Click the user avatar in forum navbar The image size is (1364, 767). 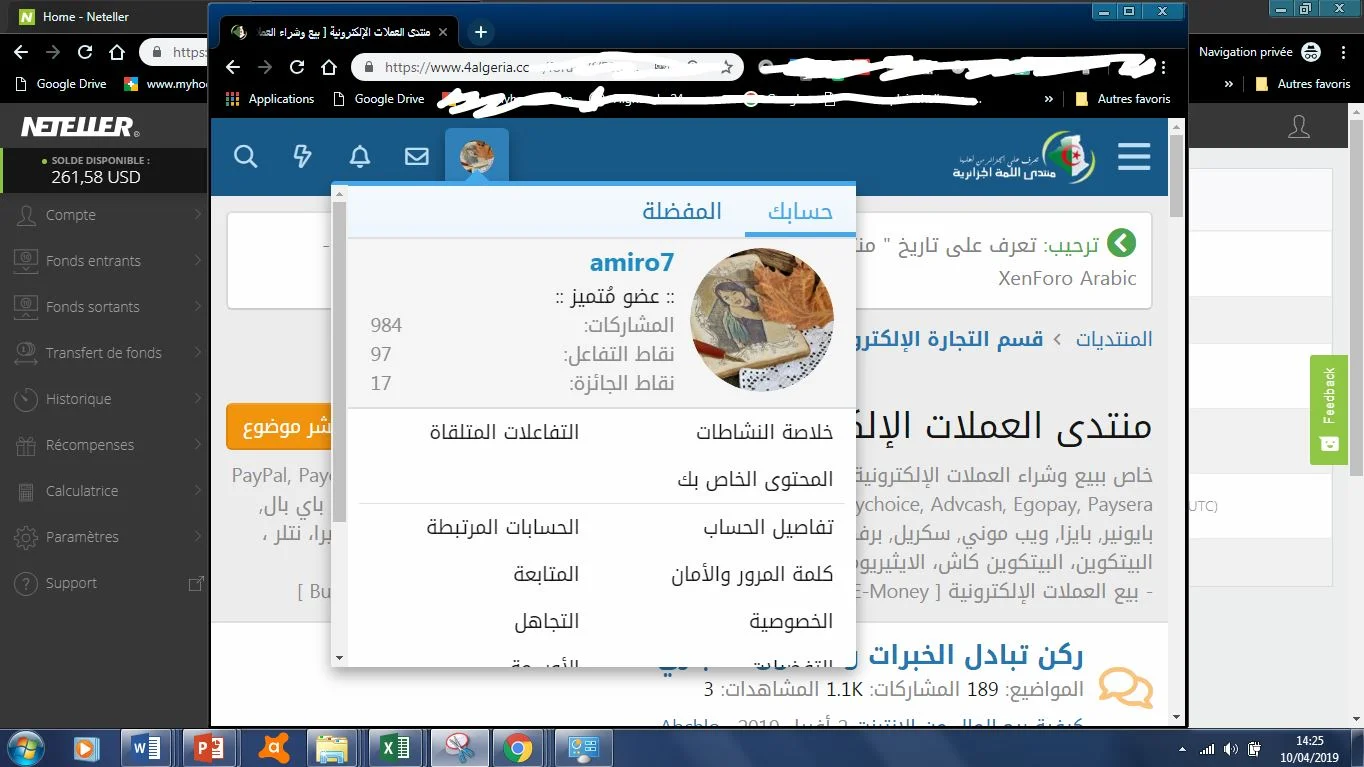point(476,157)
